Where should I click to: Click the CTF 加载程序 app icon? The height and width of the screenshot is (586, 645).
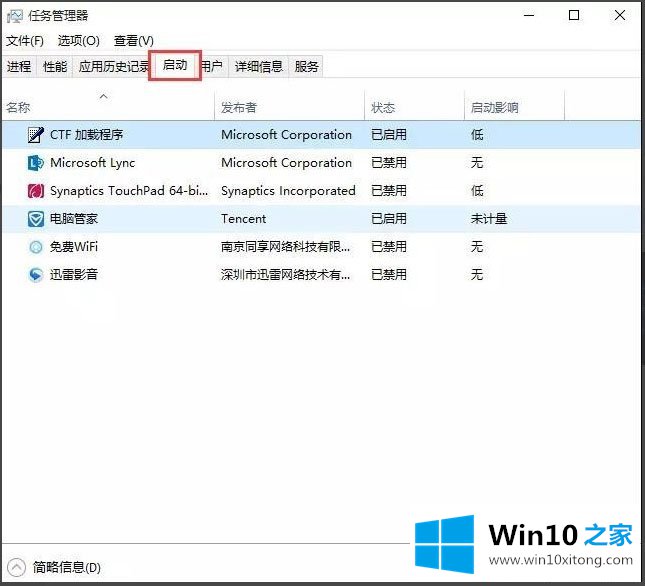(x=36, y=135)
